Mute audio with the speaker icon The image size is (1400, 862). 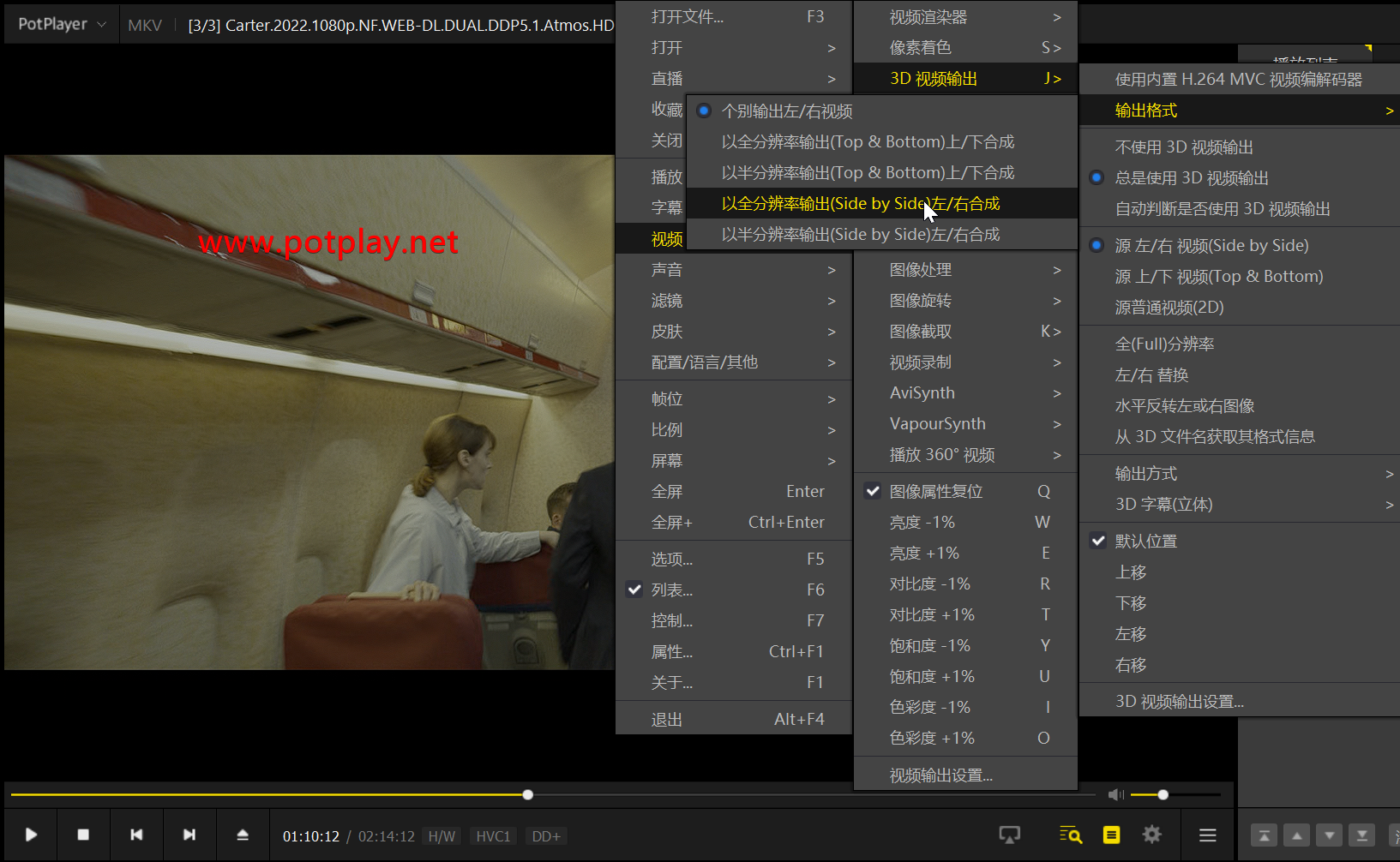(x=1116, y=795)
